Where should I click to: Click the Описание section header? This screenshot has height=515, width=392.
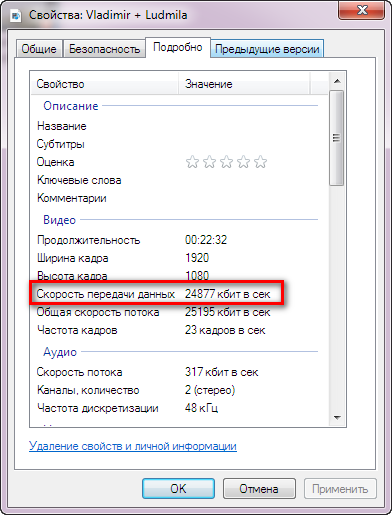[71, 106]
